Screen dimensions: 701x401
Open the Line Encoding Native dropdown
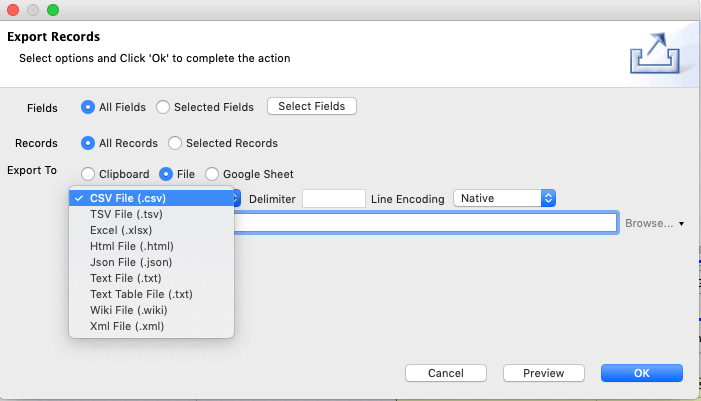pos(504,198)
